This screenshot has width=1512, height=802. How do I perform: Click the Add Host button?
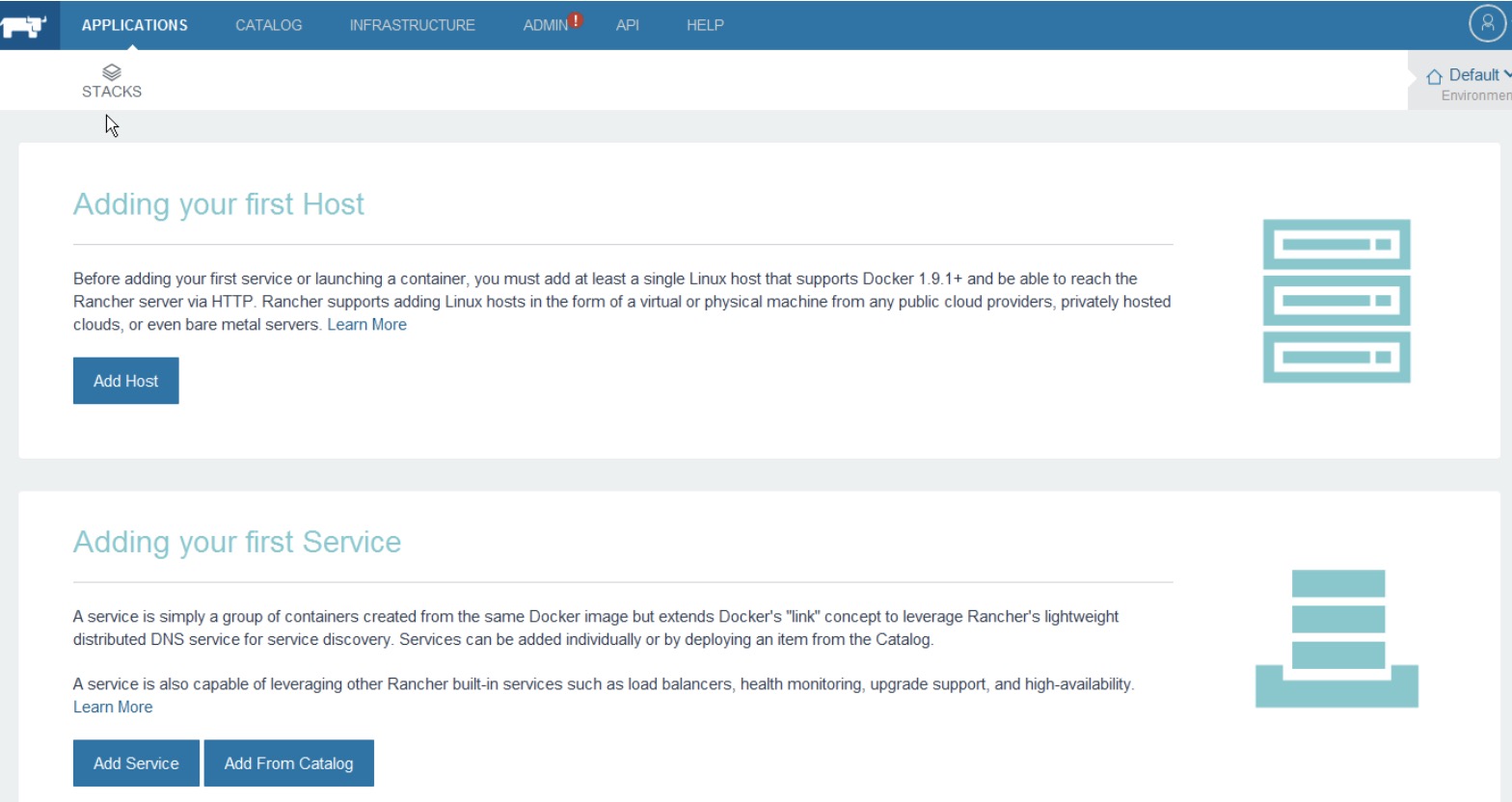coord(126,381)
